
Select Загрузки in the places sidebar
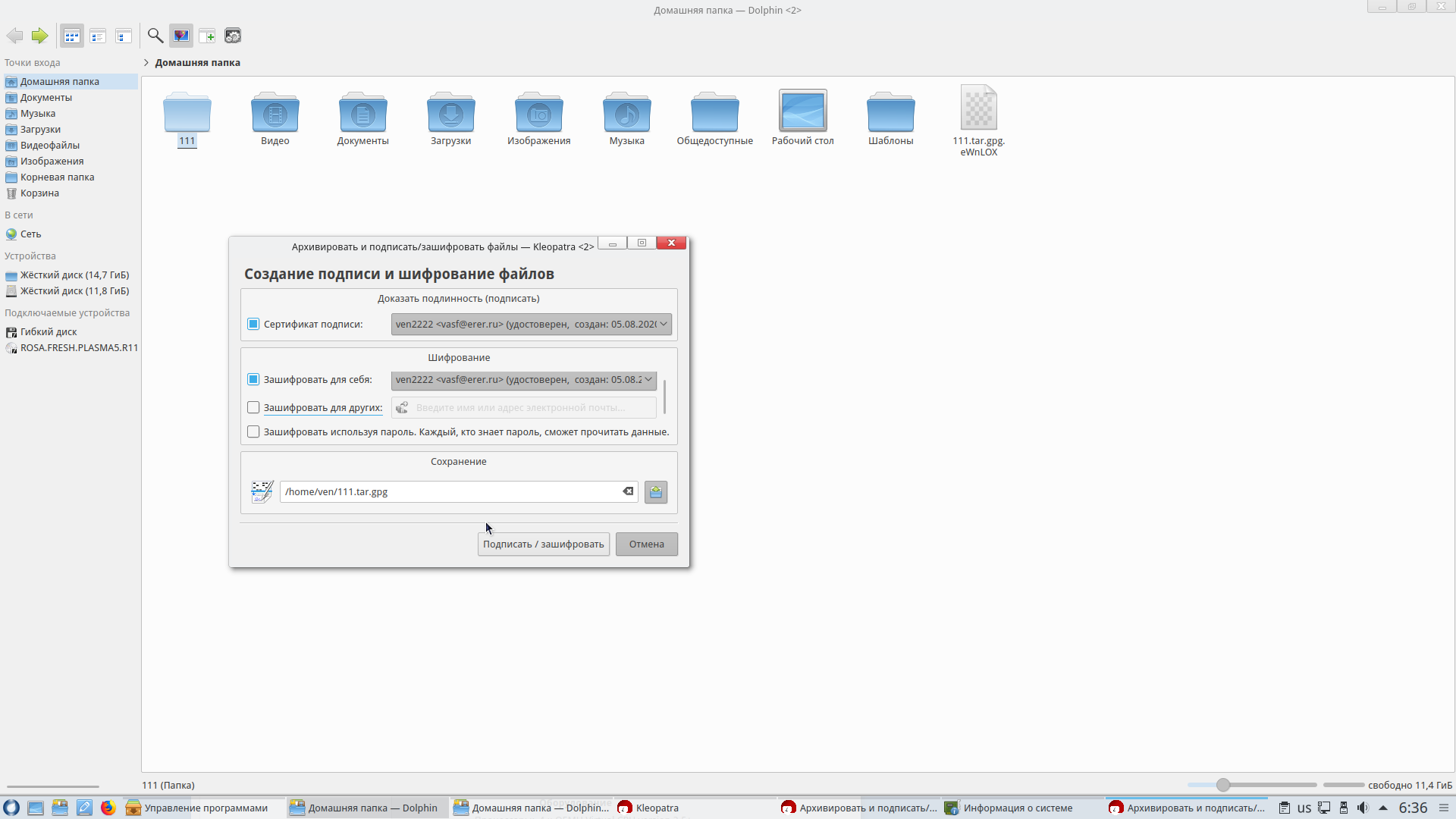pos(40,130)
